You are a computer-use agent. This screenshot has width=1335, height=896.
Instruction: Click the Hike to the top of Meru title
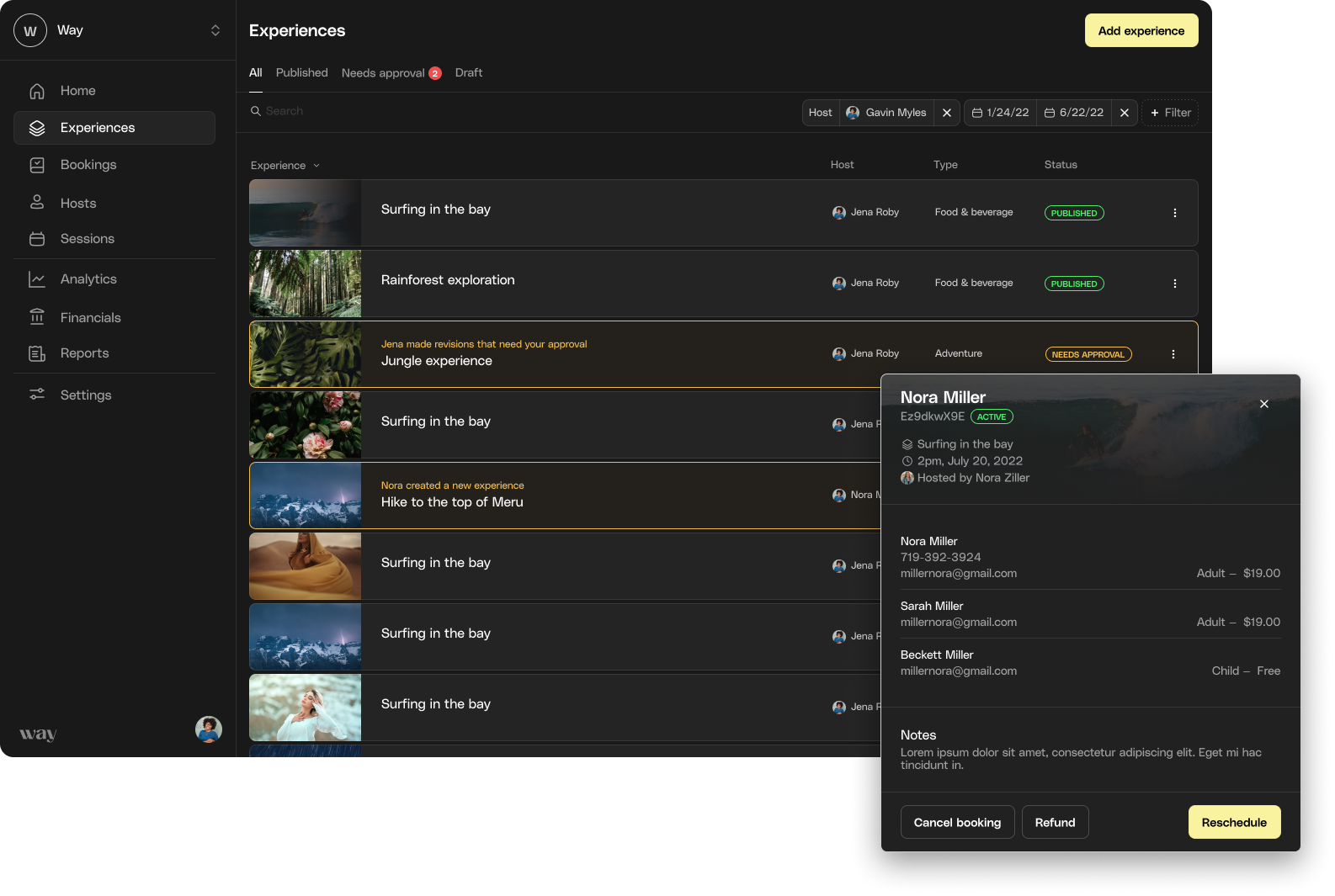452,502
